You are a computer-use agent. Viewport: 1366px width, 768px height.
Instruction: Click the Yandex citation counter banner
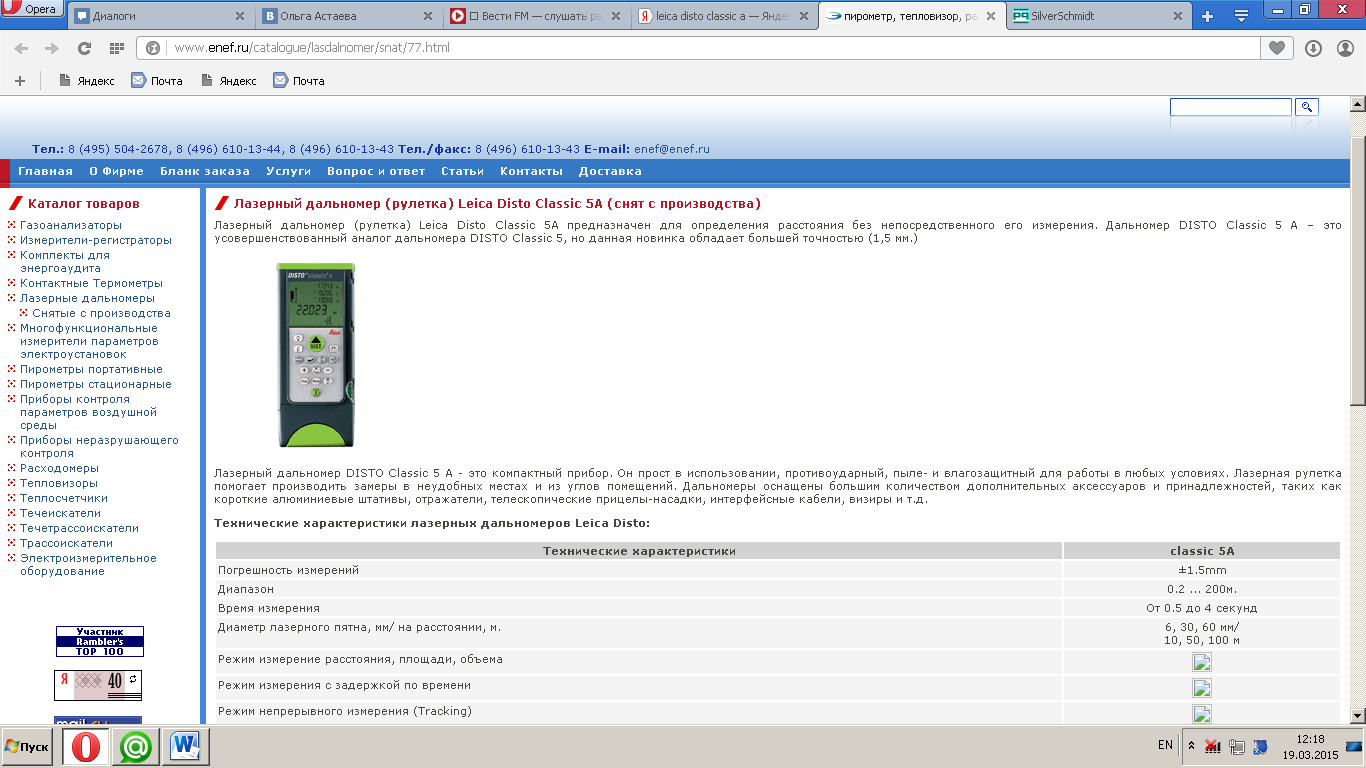[x=98, y=685]
